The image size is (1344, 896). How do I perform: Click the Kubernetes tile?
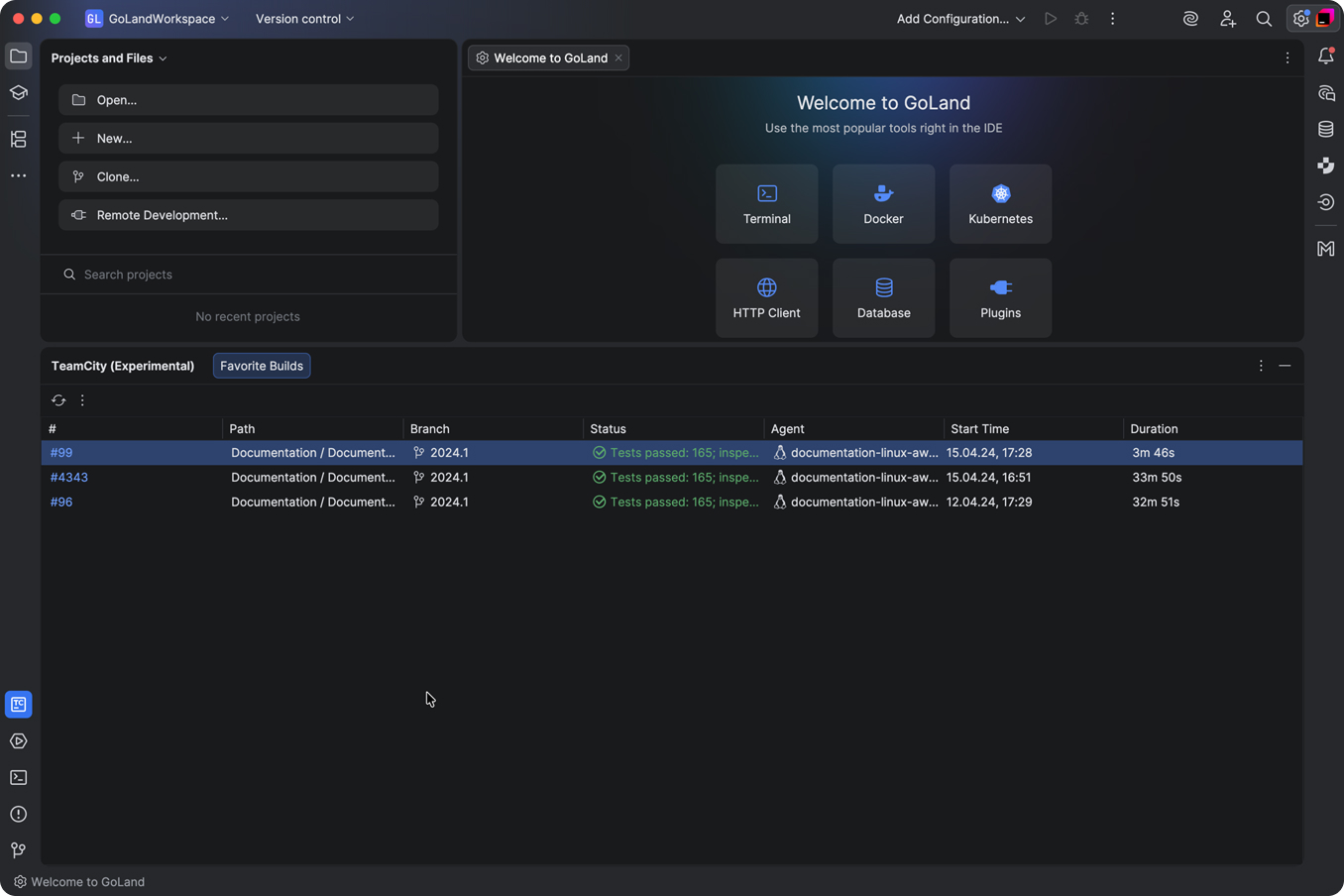1000,204
